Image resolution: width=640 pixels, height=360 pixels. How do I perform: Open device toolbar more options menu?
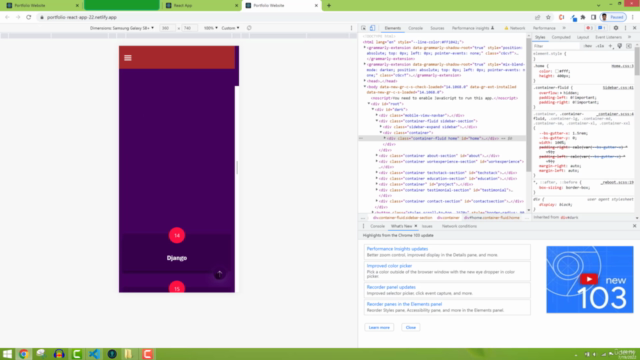coord(351,28)
